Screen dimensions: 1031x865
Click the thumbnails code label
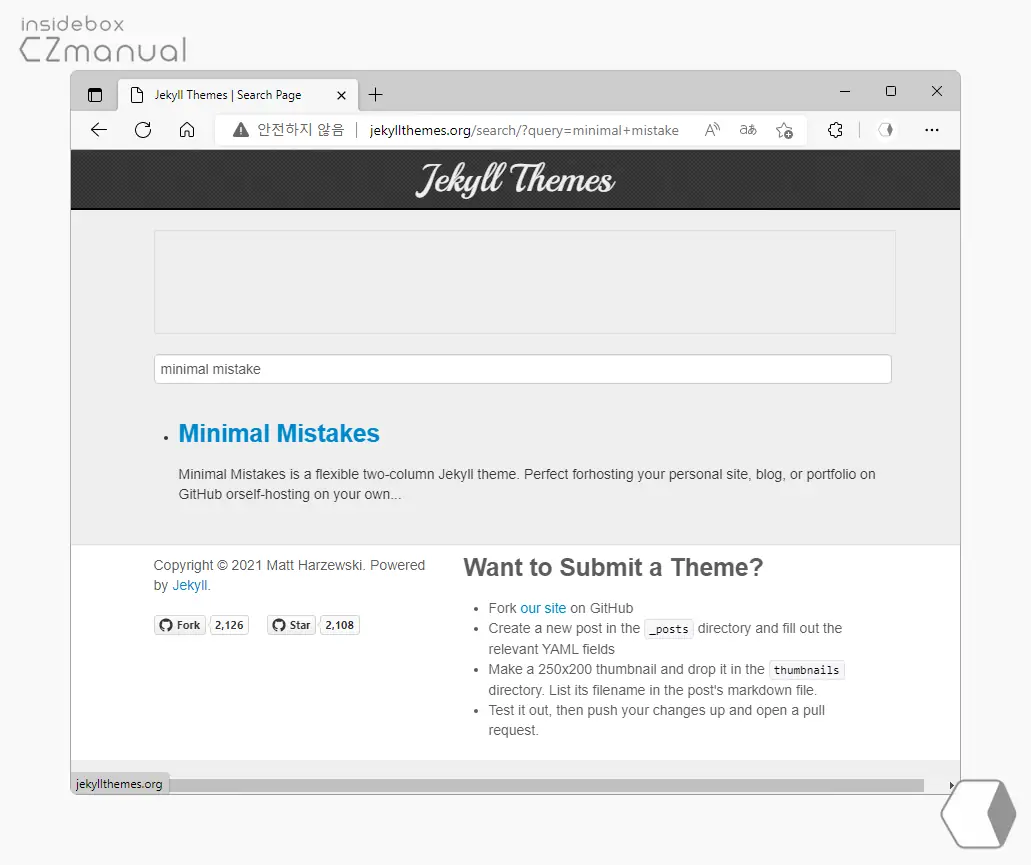806,670
